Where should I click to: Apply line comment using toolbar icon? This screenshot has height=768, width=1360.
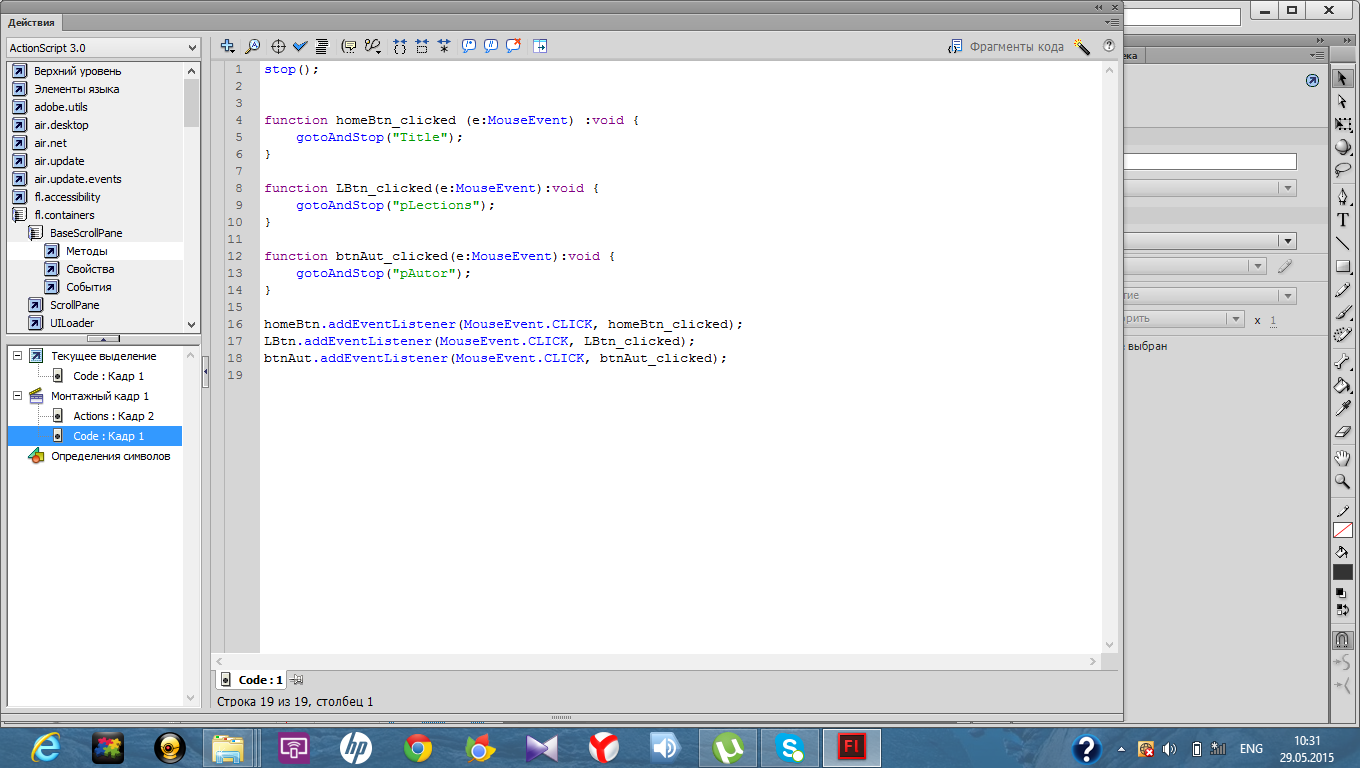491,46
